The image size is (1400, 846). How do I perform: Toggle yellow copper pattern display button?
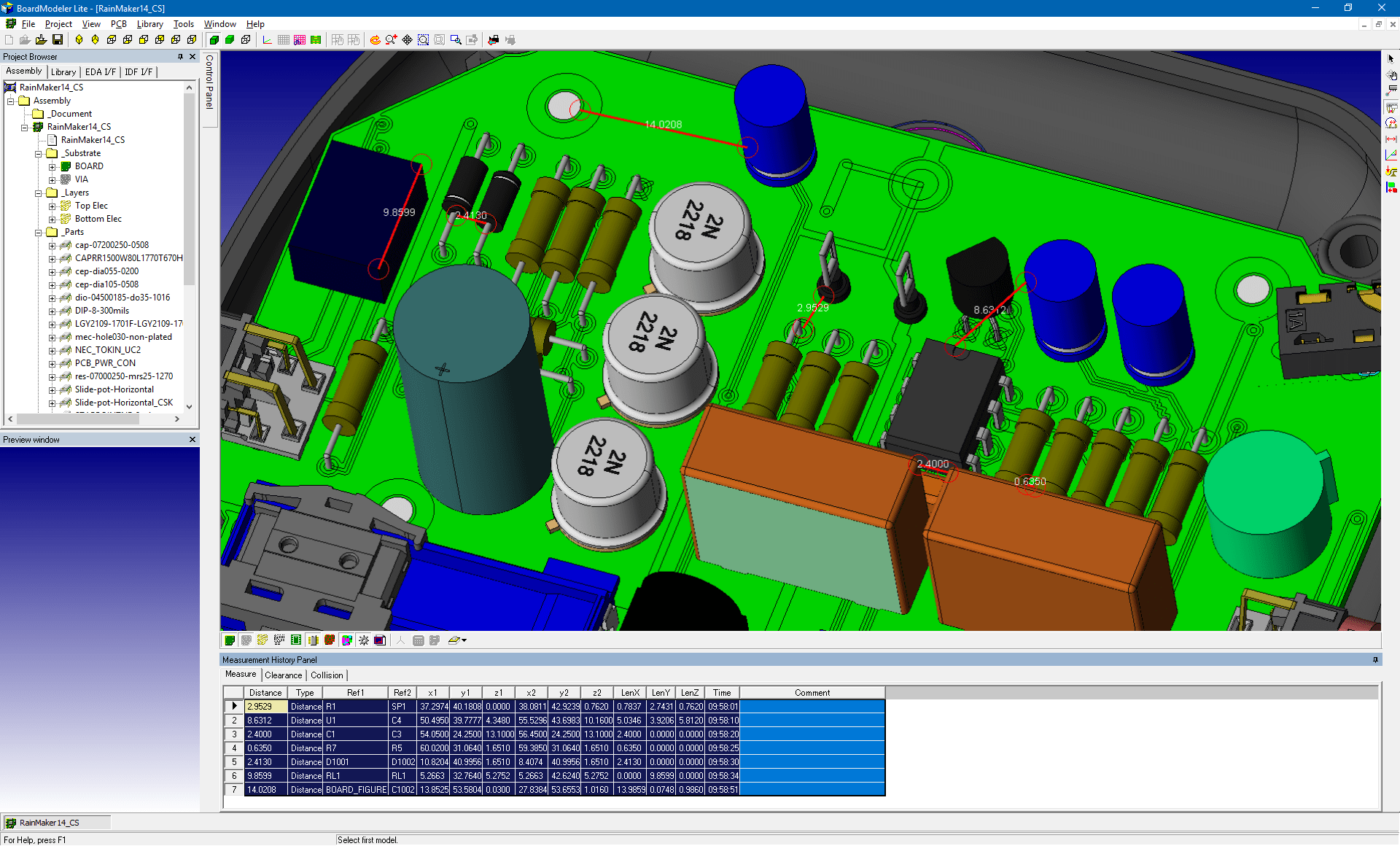262,640
